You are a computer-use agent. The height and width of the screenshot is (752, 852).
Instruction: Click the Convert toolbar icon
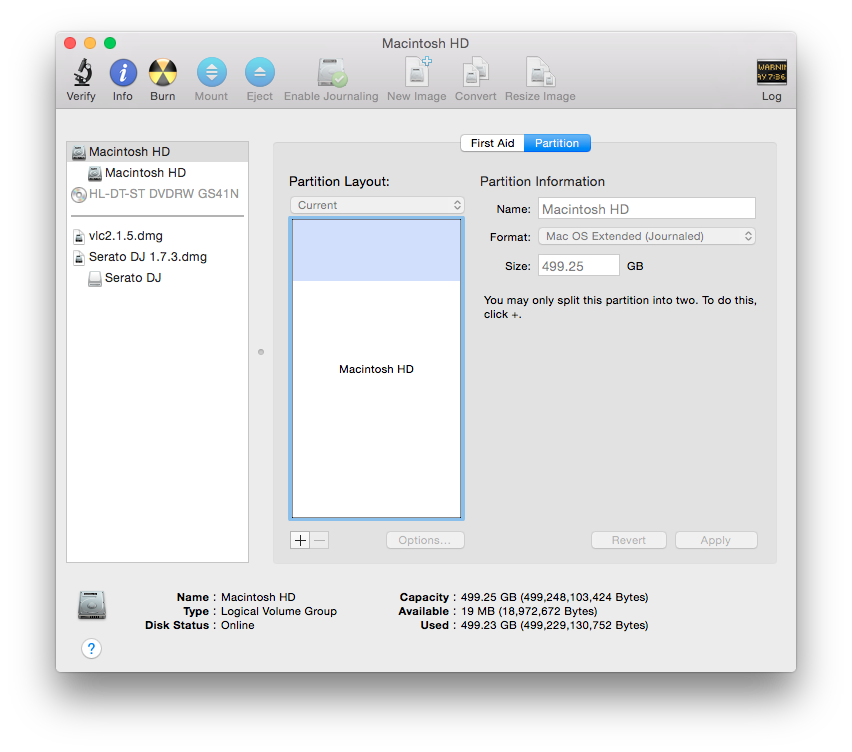pyautogui.click(x=475, y=72)
